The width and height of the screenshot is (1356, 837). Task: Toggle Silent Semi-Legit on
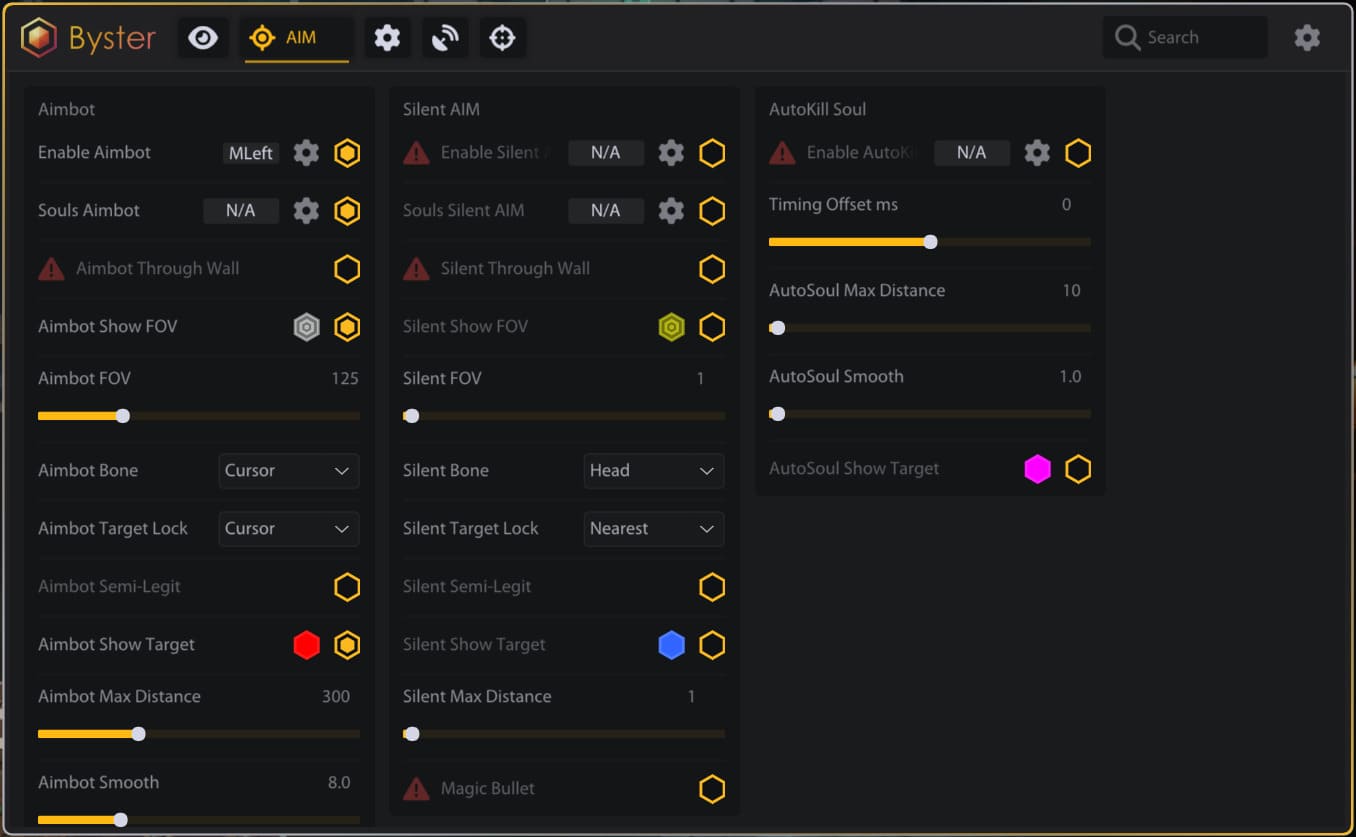(x=712, y=587)
